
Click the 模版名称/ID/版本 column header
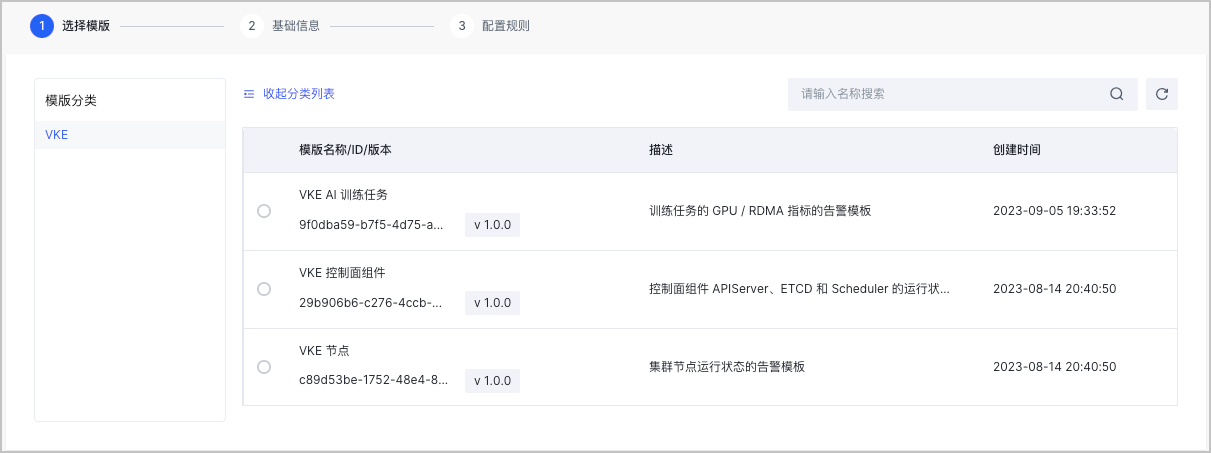pyautogui.click(x=345, y=150)
